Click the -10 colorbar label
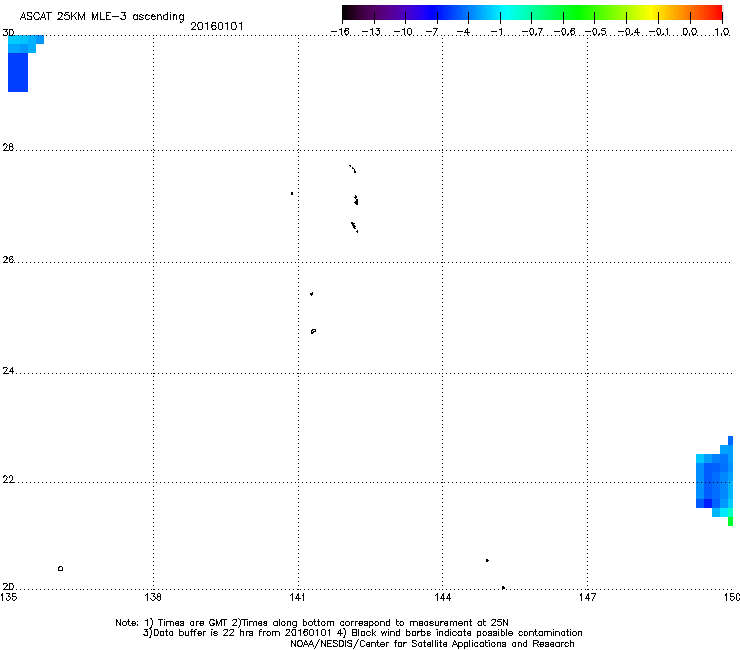This screenshot has width=740, height=650. click(403, 32)
